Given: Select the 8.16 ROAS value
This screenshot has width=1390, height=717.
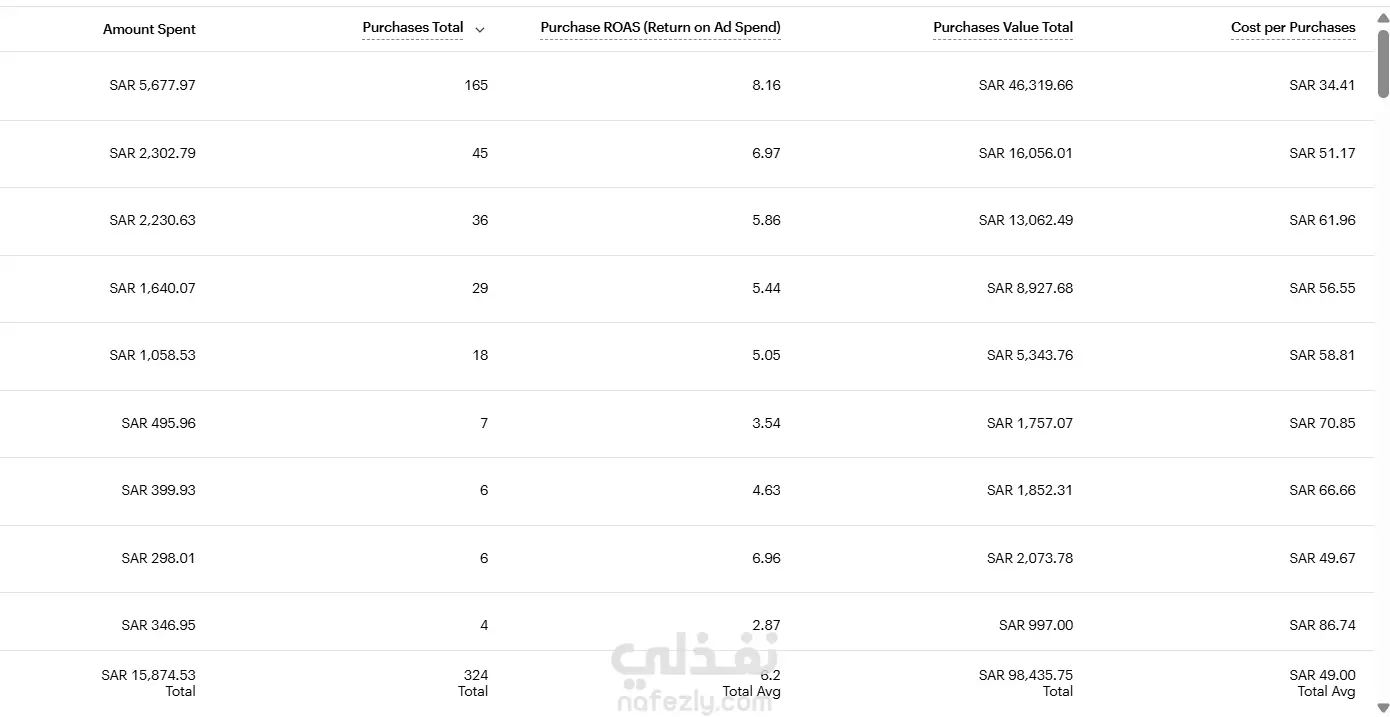Looking at the screenshot, I should coord(766,85).
